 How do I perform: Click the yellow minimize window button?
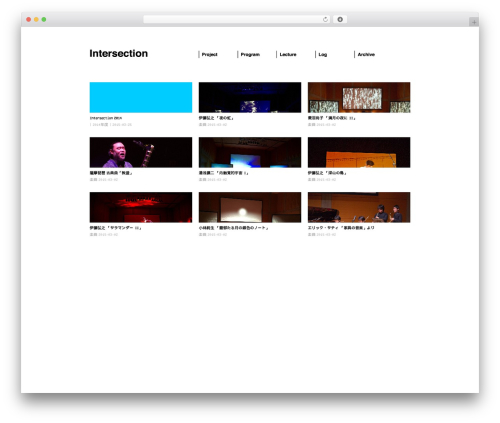(36, 20)
